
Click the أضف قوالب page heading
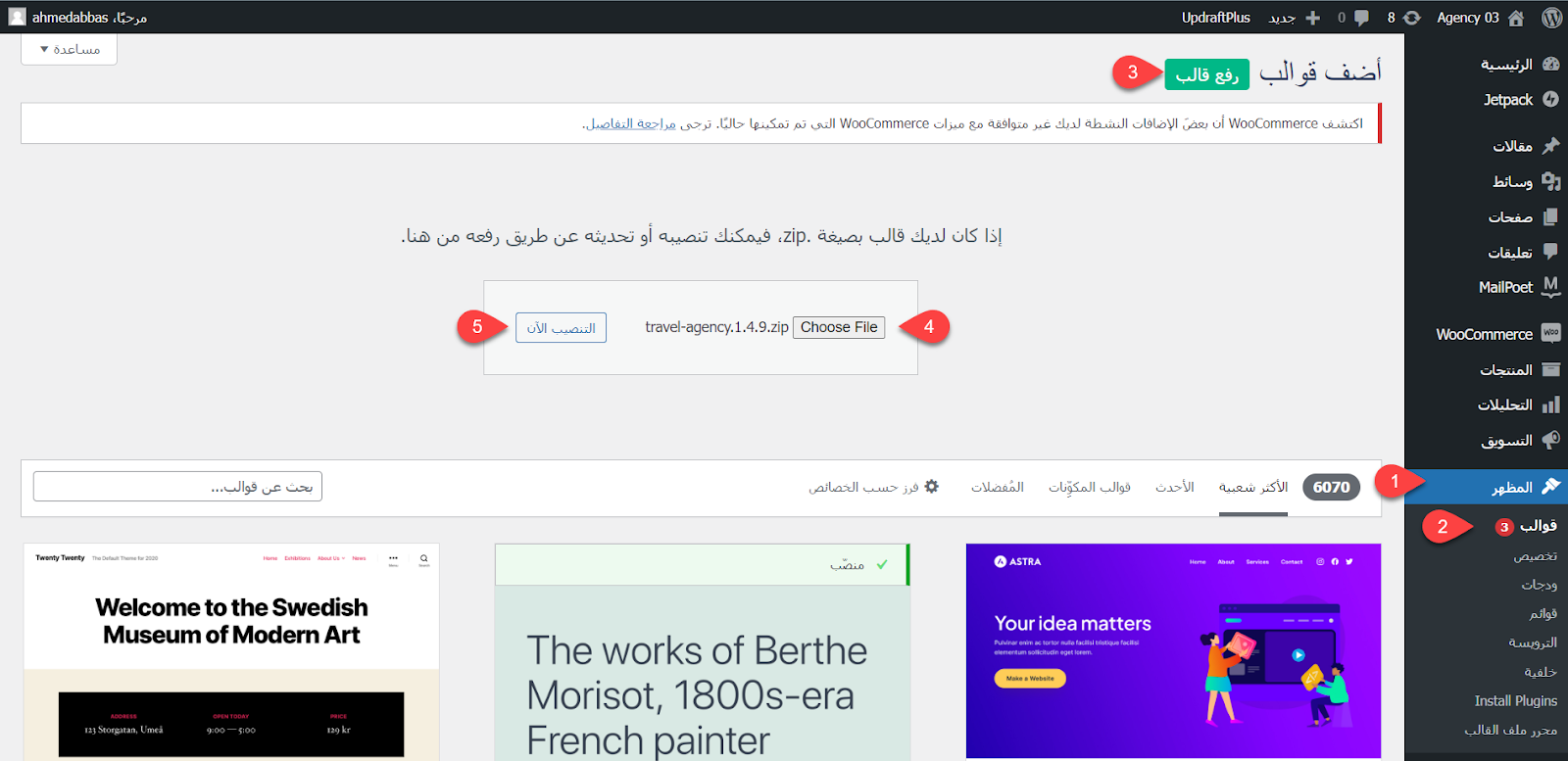click(x=1320, y=72)
